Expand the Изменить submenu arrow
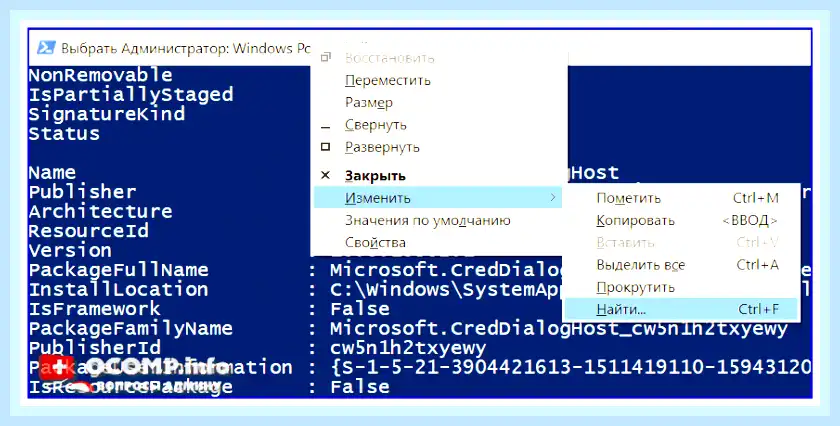The height and width of the screenshot is (426, 840). (553, 198)
